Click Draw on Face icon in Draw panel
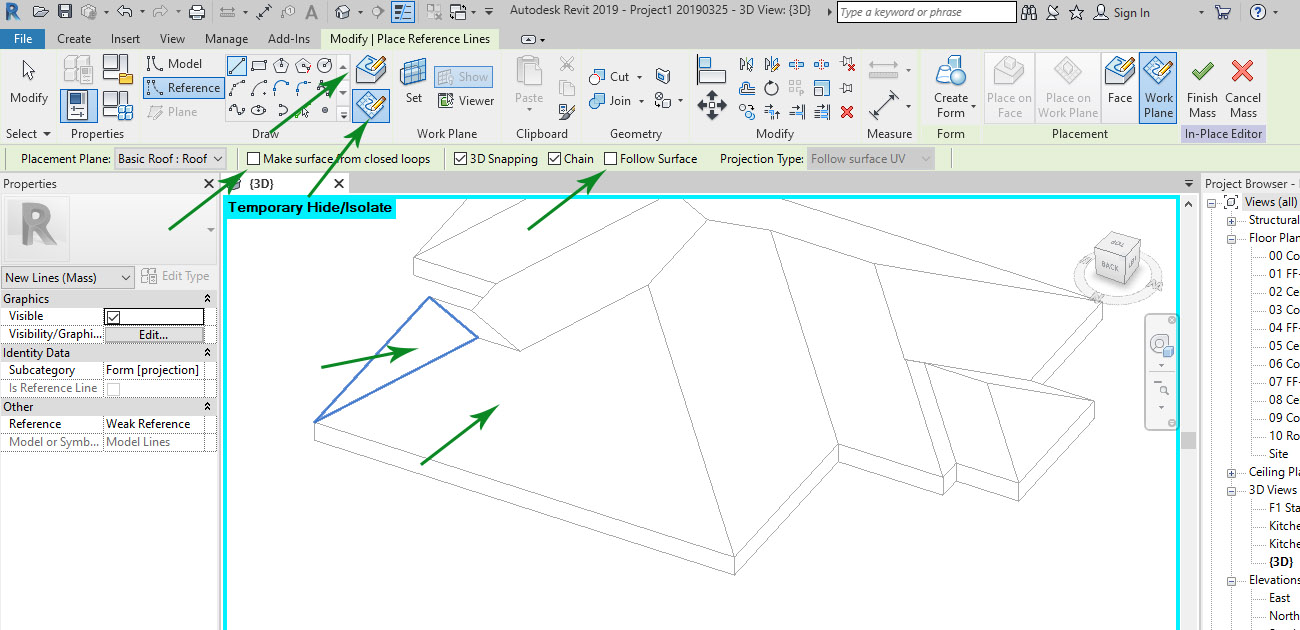 371,69
